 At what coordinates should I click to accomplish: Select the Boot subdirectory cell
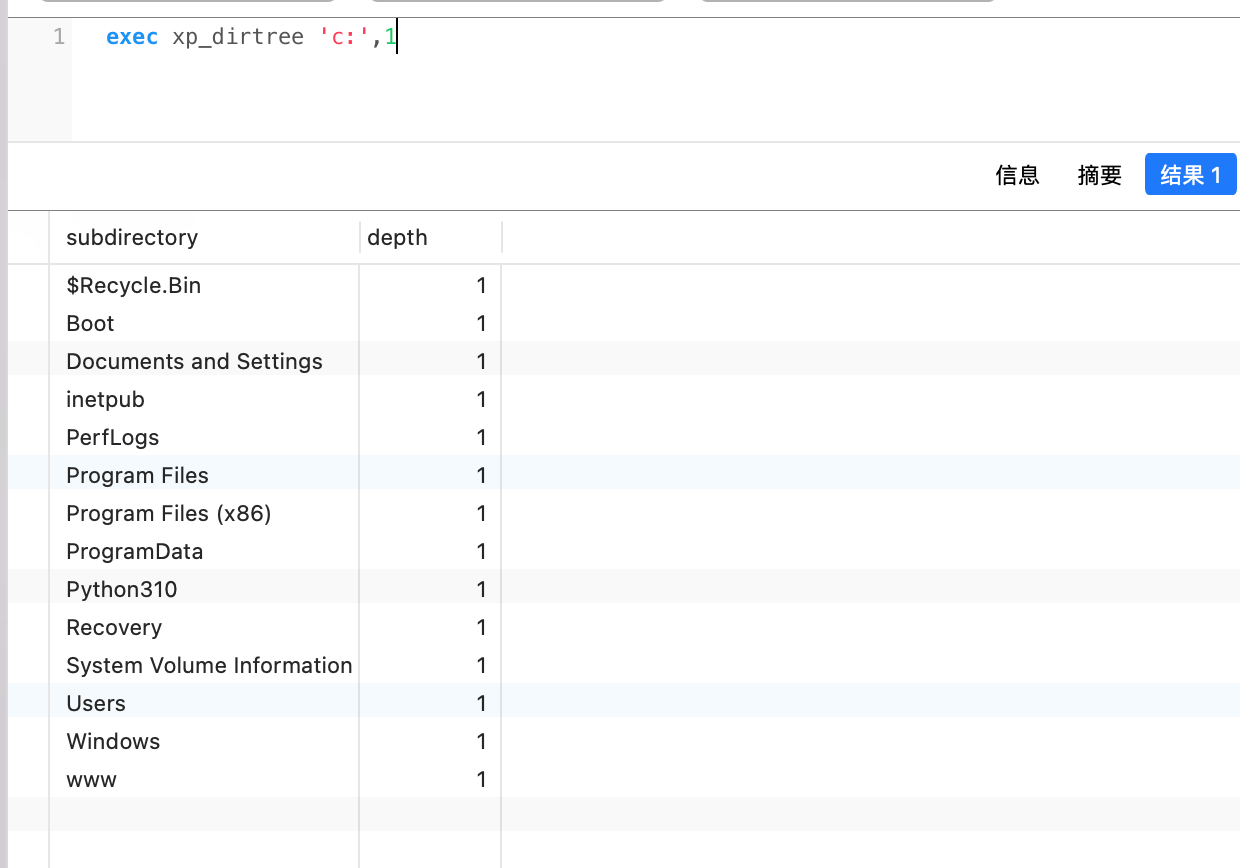(x=90, y=324)
